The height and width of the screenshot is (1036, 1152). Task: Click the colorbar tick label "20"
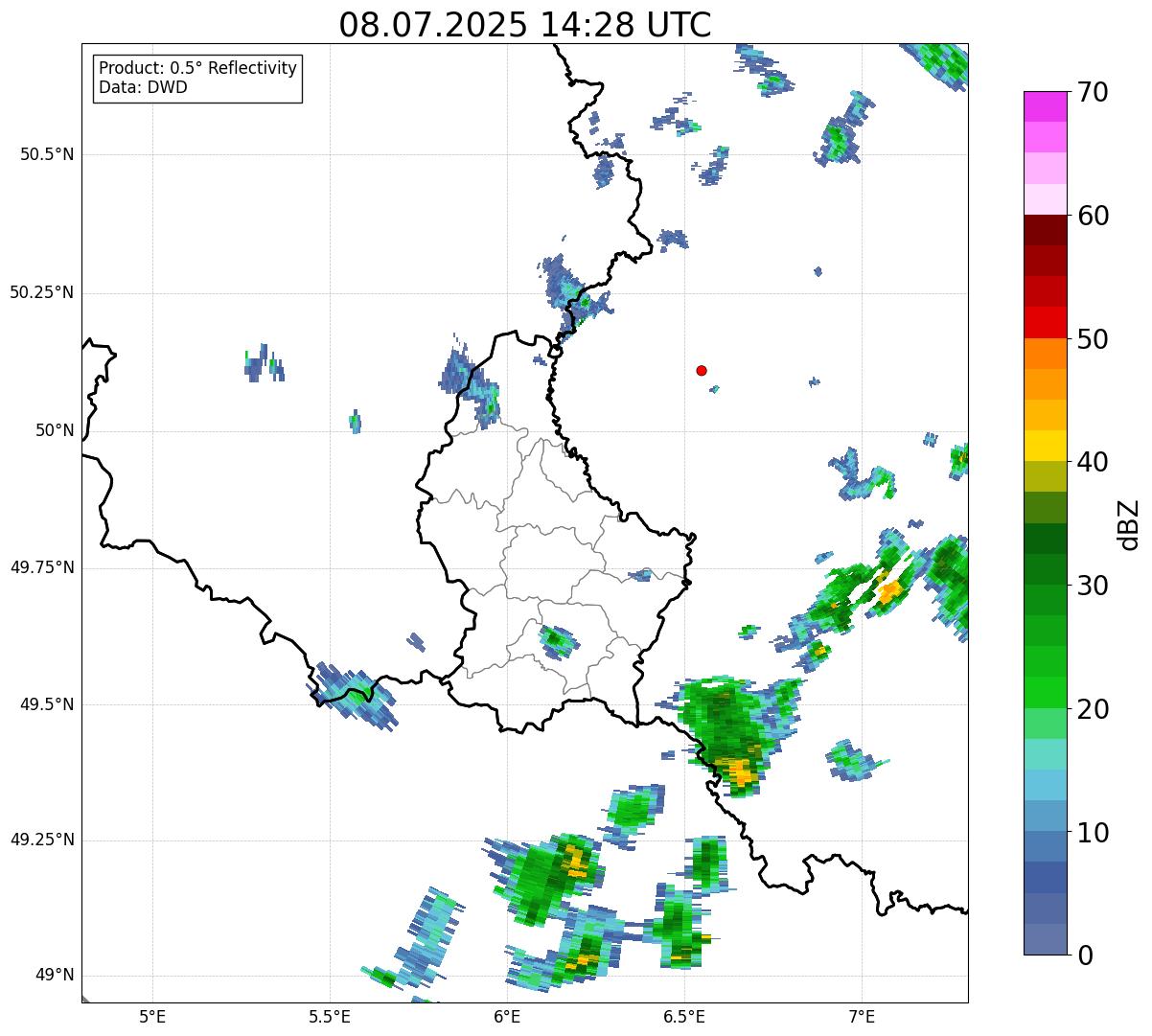(1093, 710)
